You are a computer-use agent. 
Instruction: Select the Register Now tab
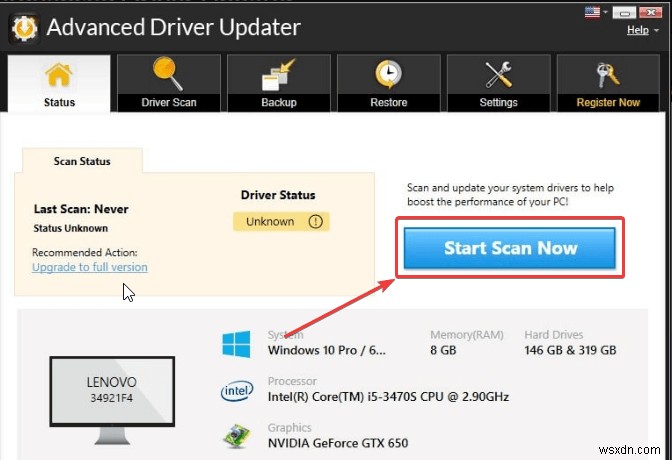point(608,84)
